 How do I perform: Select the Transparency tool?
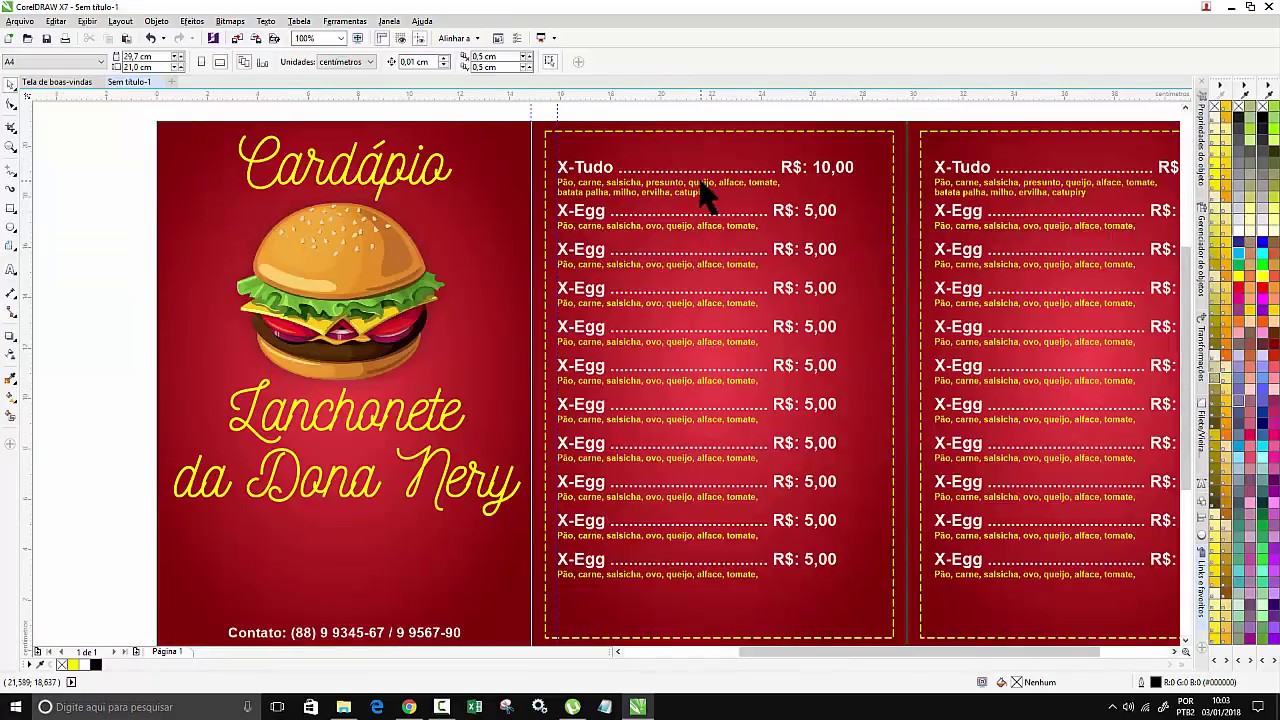pyautogui.click(x=11, y=355)
